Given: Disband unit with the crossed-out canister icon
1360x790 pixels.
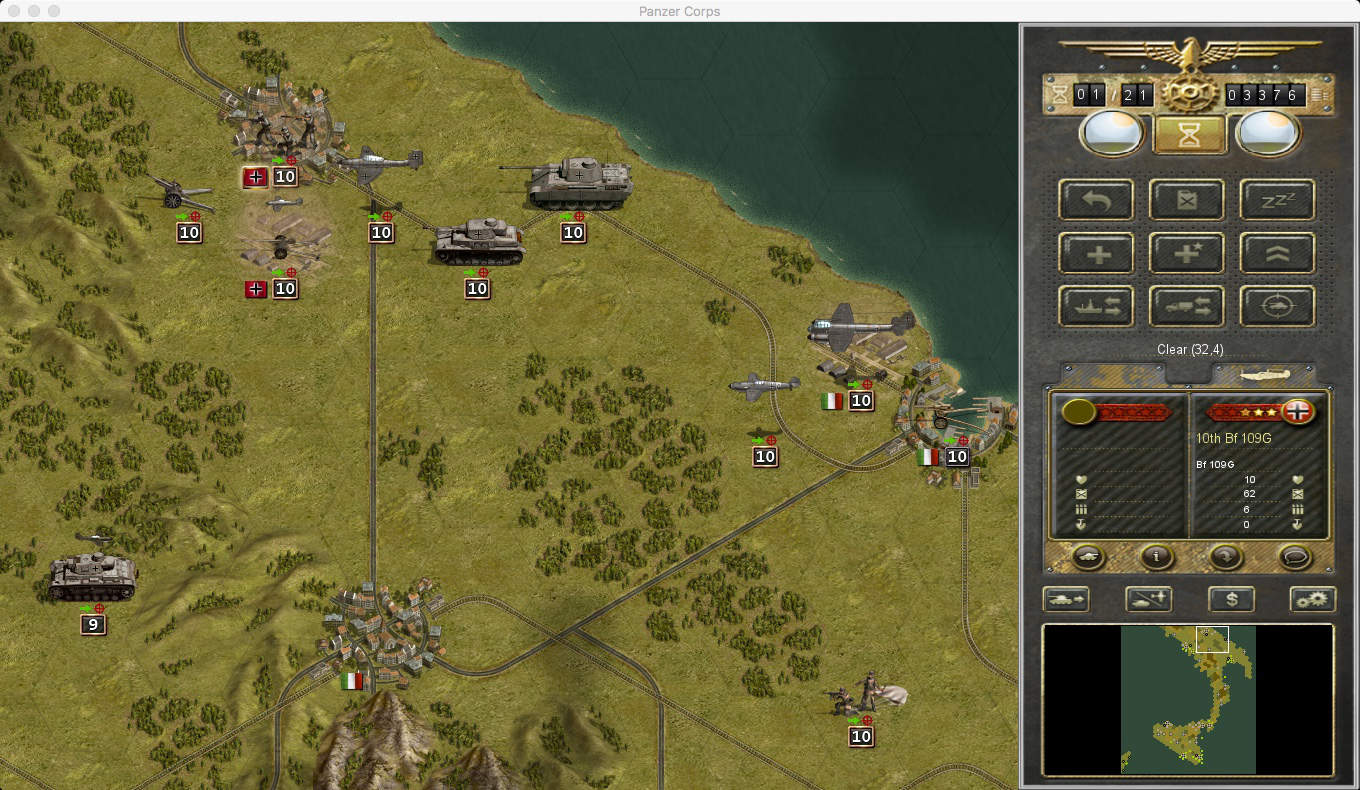Looking at the screenshot, I should click(x=1187, y=200).
